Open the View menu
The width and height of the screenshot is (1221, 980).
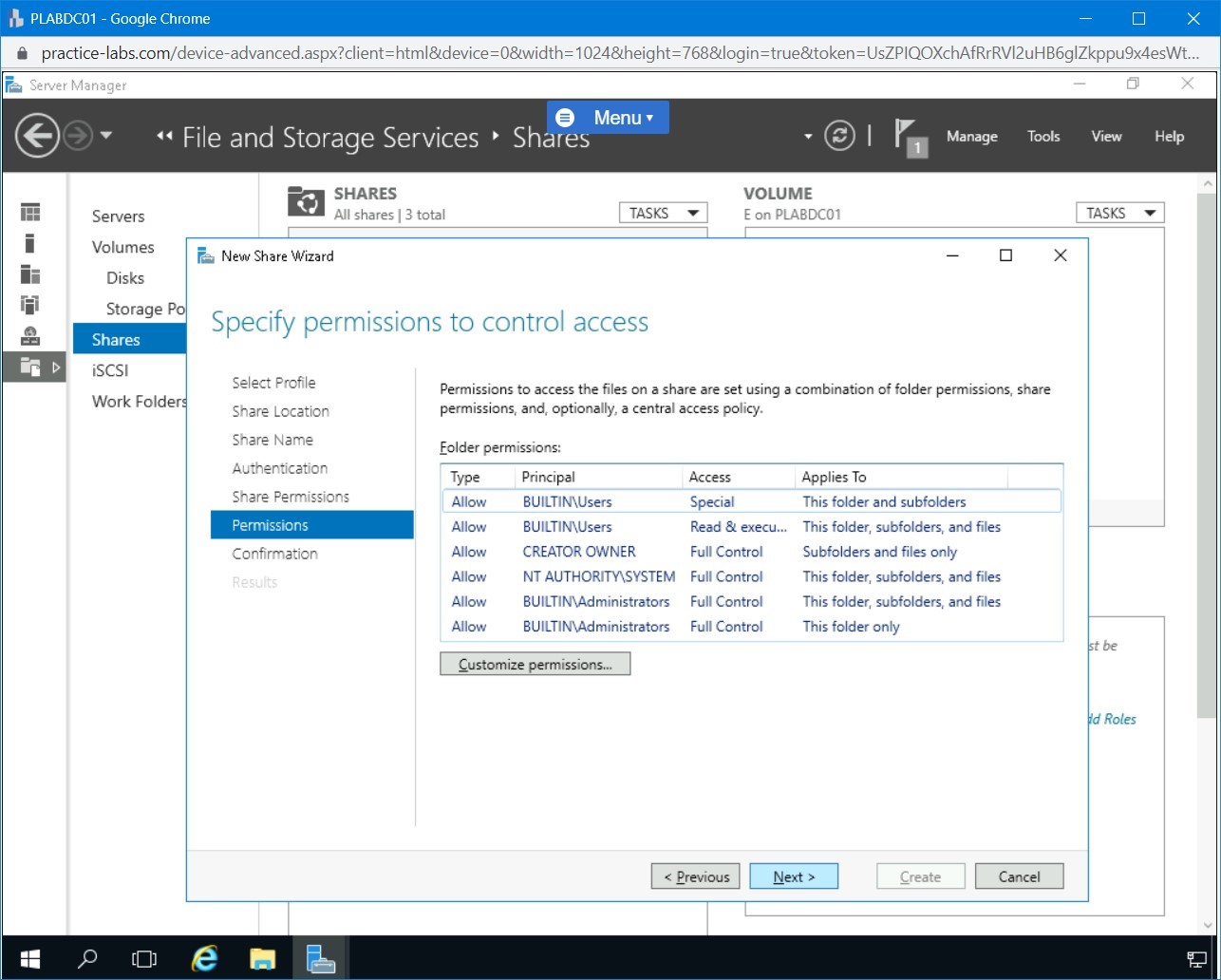point(1106,137)
